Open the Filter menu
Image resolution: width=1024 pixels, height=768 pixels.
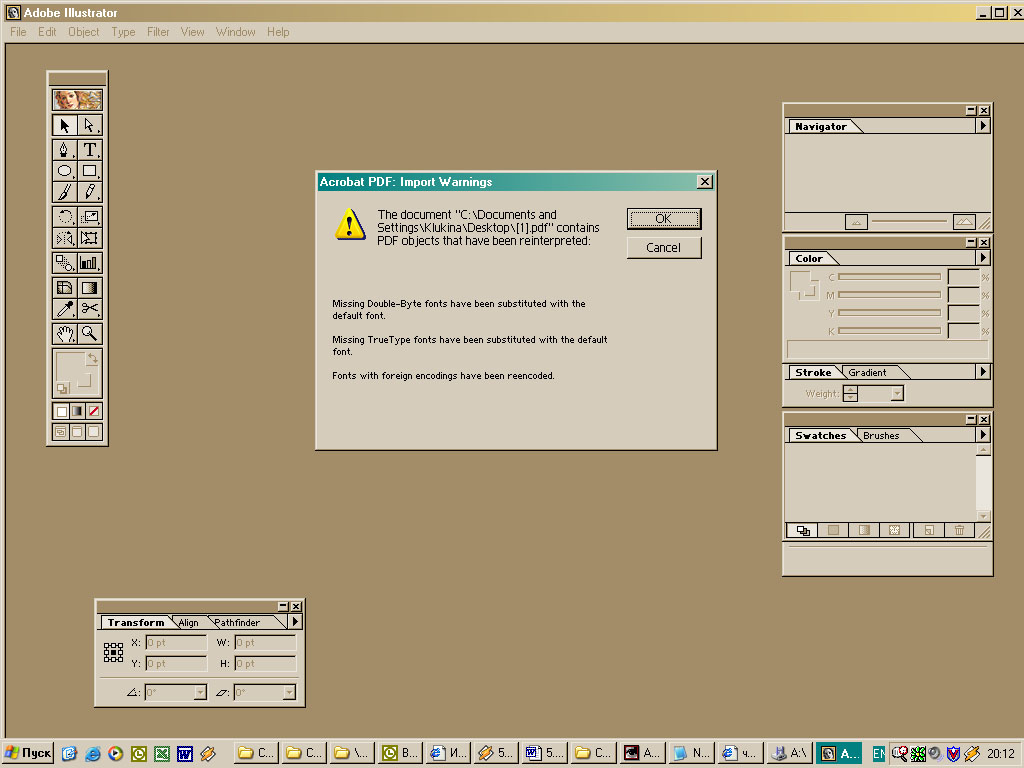coord(158,32)
